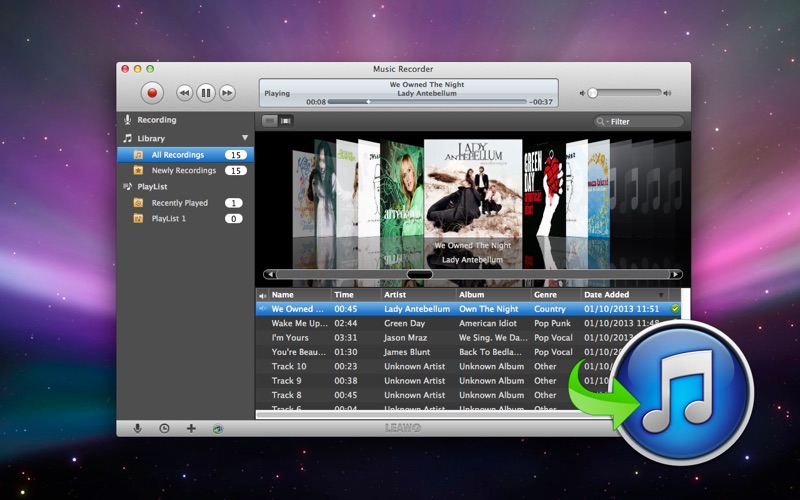800x500 pixels.
Task: Click the speaker column header icon
Action: pos(263,295)
